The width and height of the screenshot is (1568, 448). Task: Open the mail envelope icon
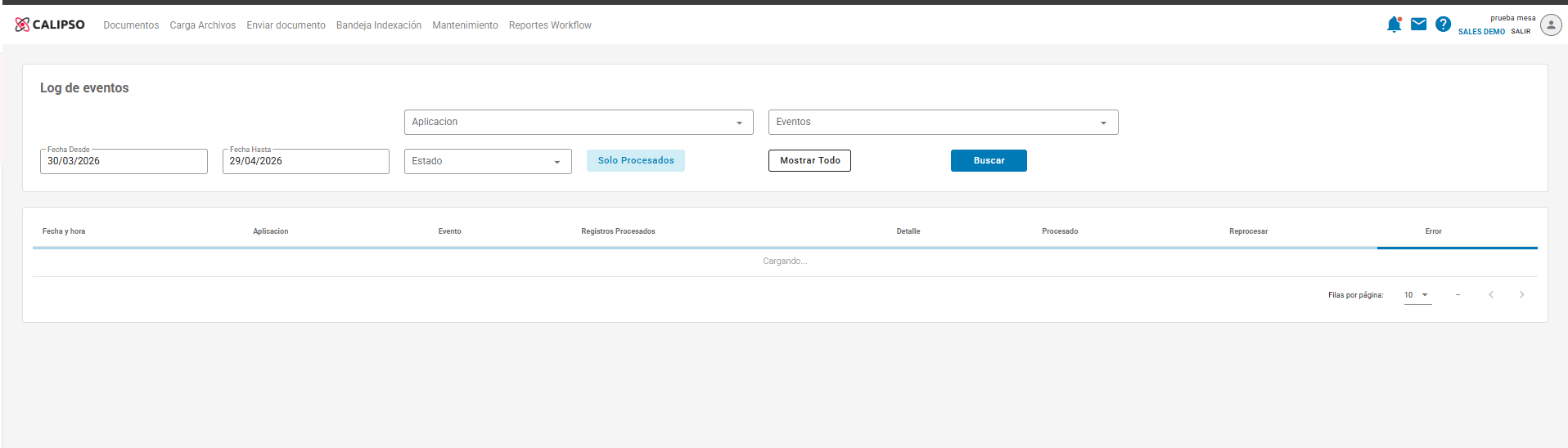tap(1419, 25)
